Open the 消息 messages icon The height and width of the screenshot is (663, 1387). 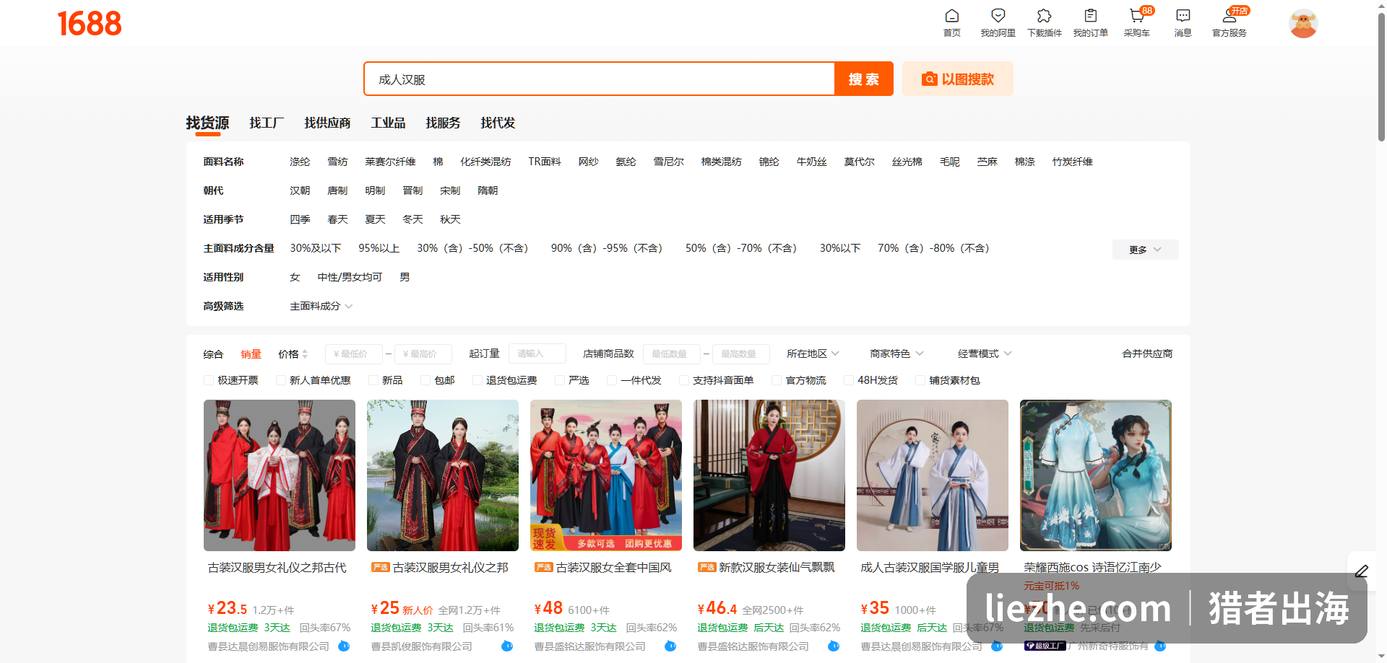click(x=1183, y=16)
